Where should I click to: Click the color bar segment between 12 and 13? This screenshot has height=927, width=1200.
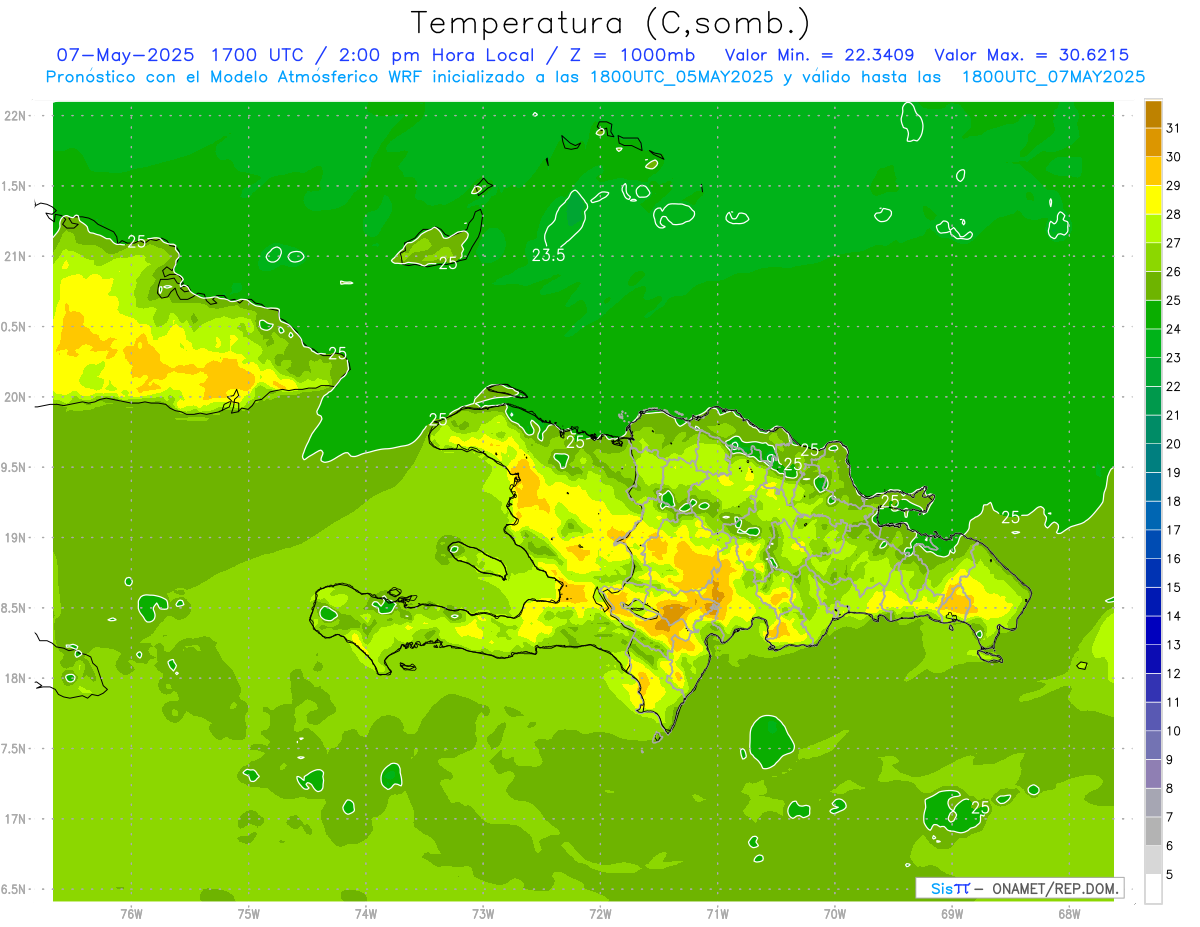pyautogui.click(x=1153, y=660)
